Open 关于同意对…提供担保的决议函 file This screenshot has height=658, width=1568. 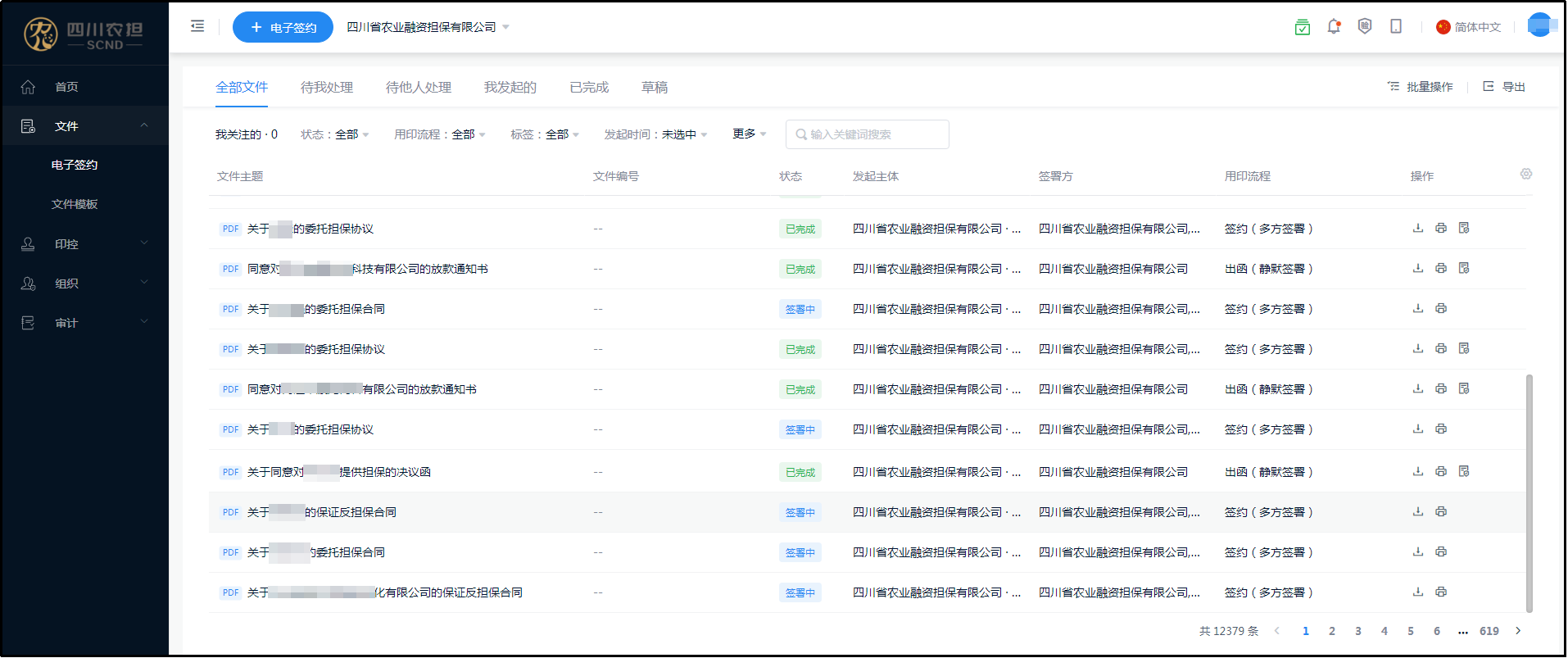click(x=339, y=472)
